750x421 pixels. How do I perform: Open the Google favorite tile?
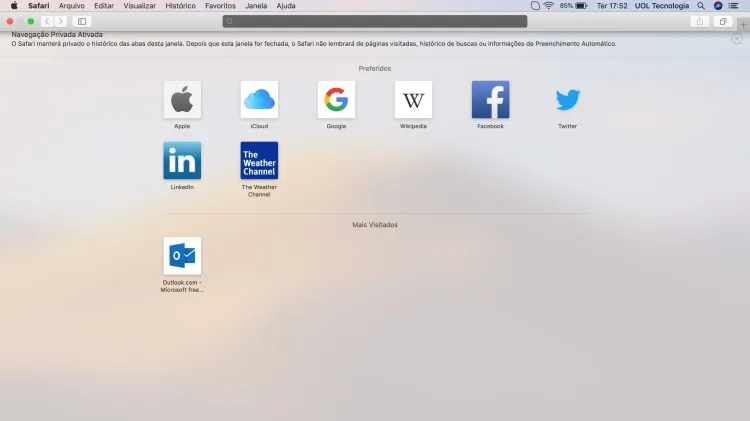[x=336, y=100]
